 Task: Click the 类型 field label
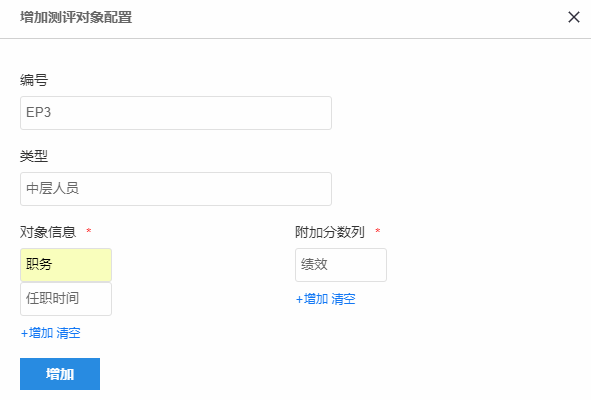click(34, 156)
